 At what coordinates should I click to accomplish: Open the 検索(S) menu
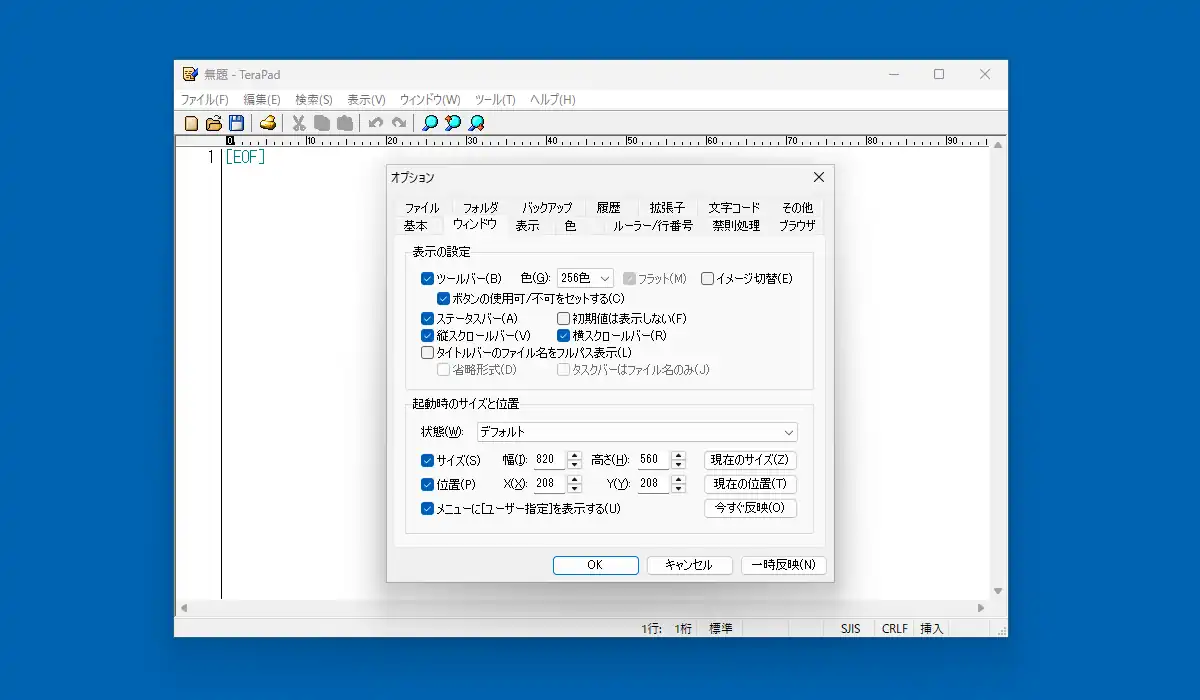pos(314,100)
